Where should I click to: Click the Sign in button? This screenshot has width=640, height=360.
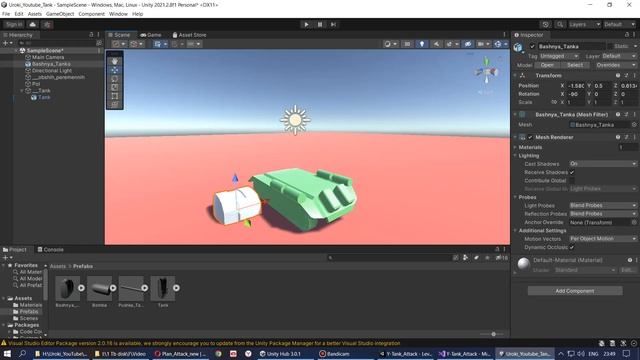[x=14, y=24]
